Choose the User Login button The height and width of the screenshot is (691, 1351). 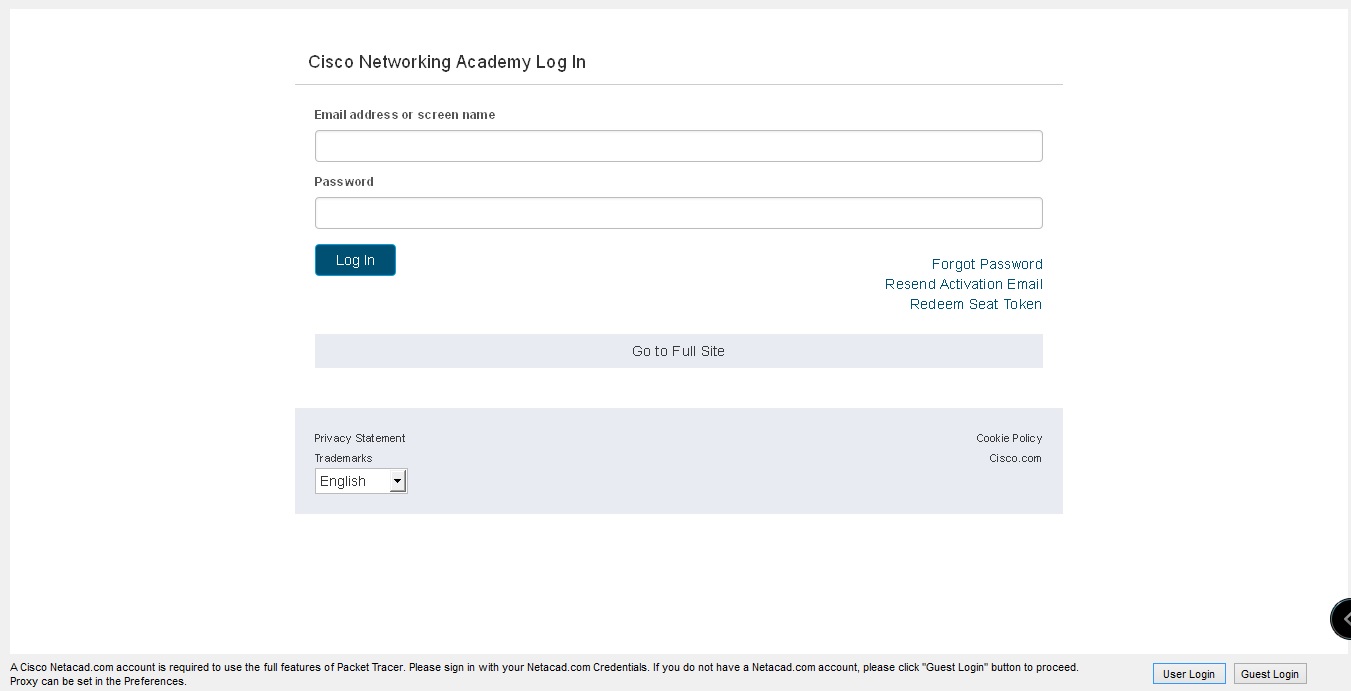(x=1188, y=674)
